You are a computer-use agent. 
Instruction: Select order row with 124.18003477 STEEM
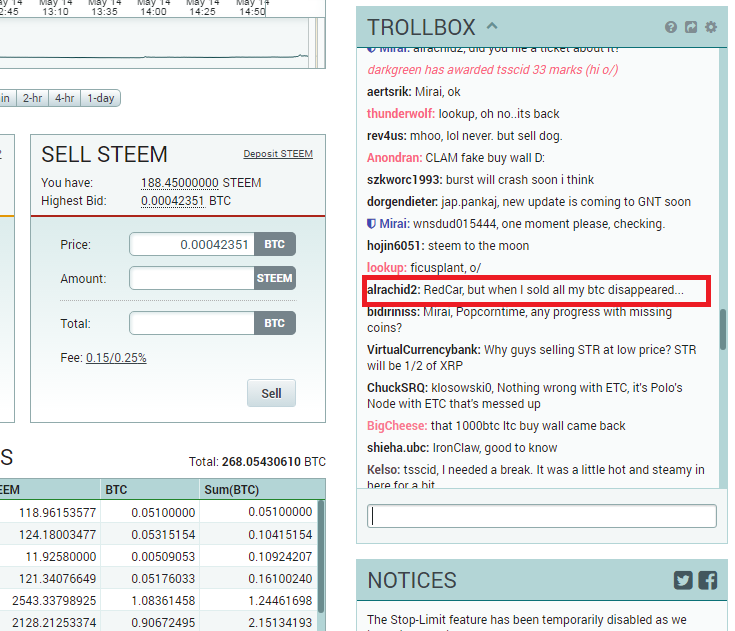[x=158, y=534]
